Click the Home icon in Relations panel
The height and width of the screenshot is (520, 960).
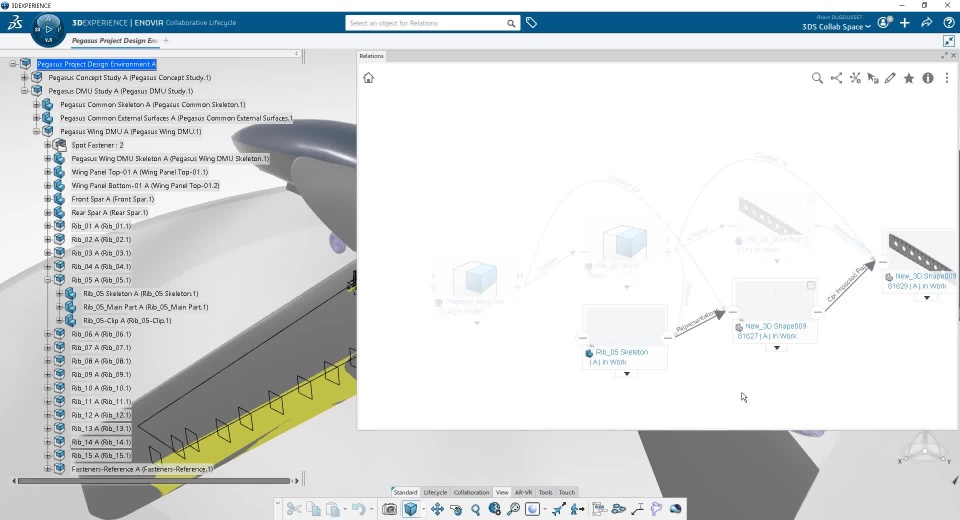tap(368, 78)
